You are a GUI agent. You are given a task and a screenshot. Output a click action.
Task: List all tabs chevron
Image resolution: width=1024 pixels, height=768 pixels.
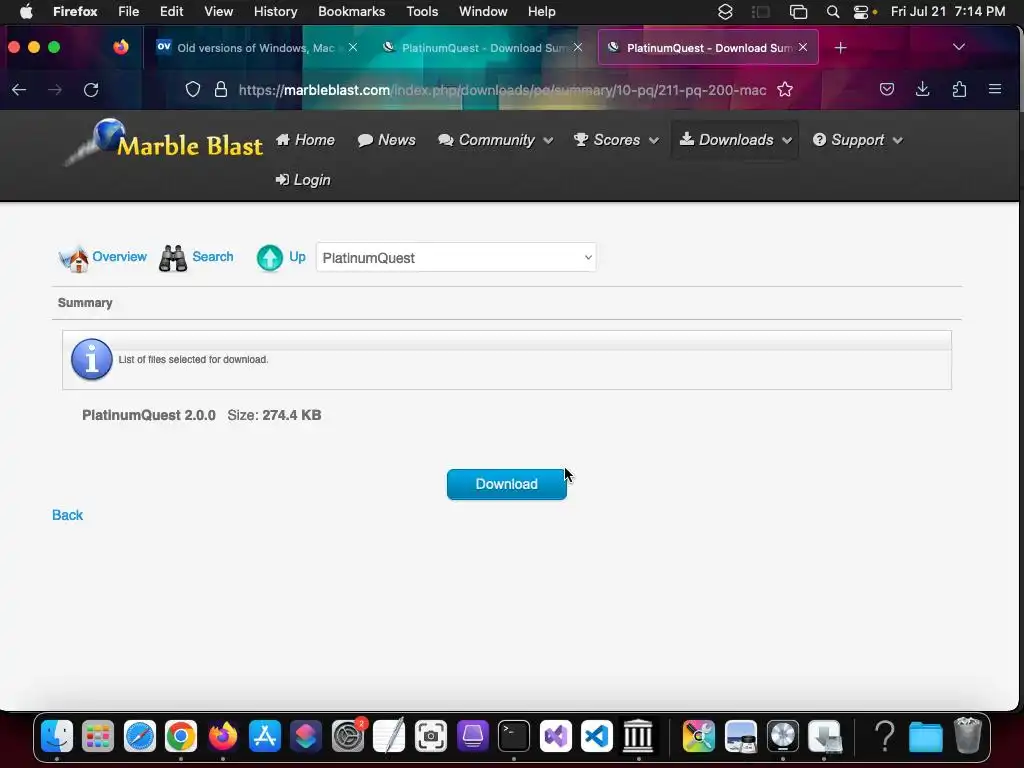(x=959, y=47)
